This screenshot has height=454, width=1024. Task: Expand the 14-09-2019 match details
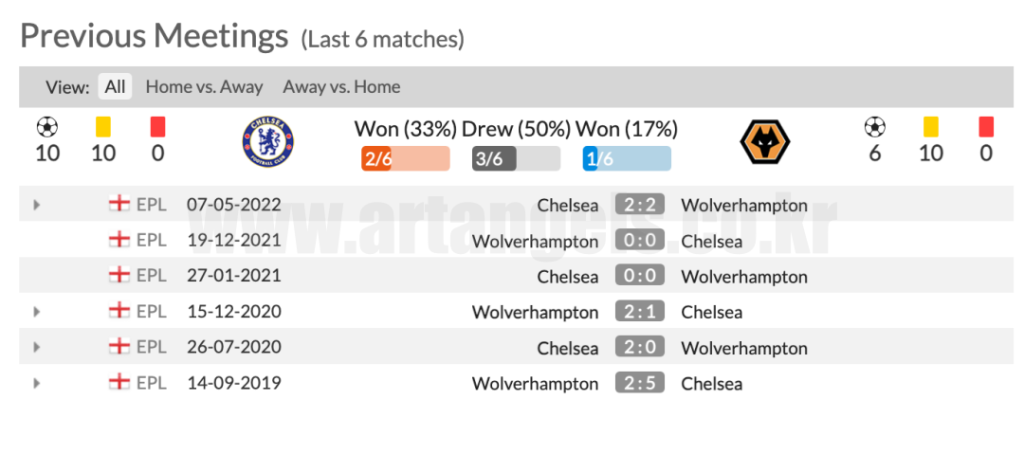pyautogui.click(x=37, y=383)
